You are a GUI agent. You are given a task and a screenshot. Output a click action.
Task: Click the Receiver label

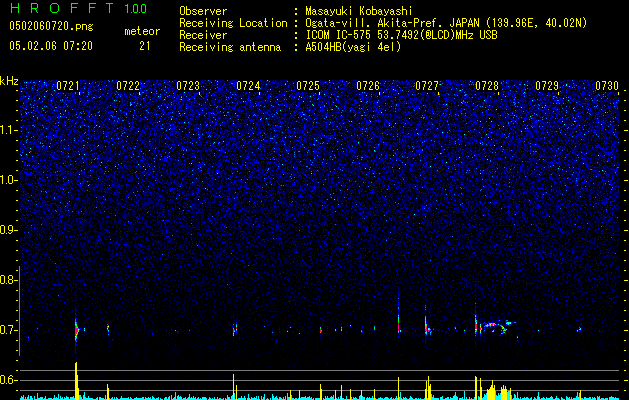click(x=203, y=35)
